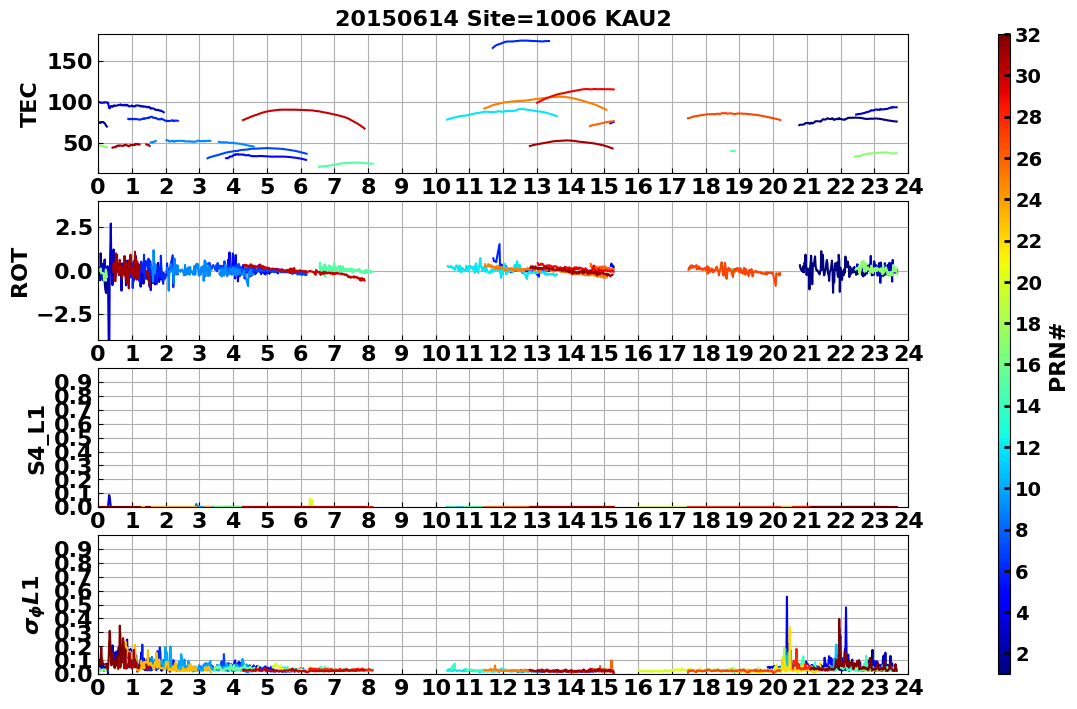Click colorbar tick label '14'
This screenshot has height=709, width=1077.
1028,406
